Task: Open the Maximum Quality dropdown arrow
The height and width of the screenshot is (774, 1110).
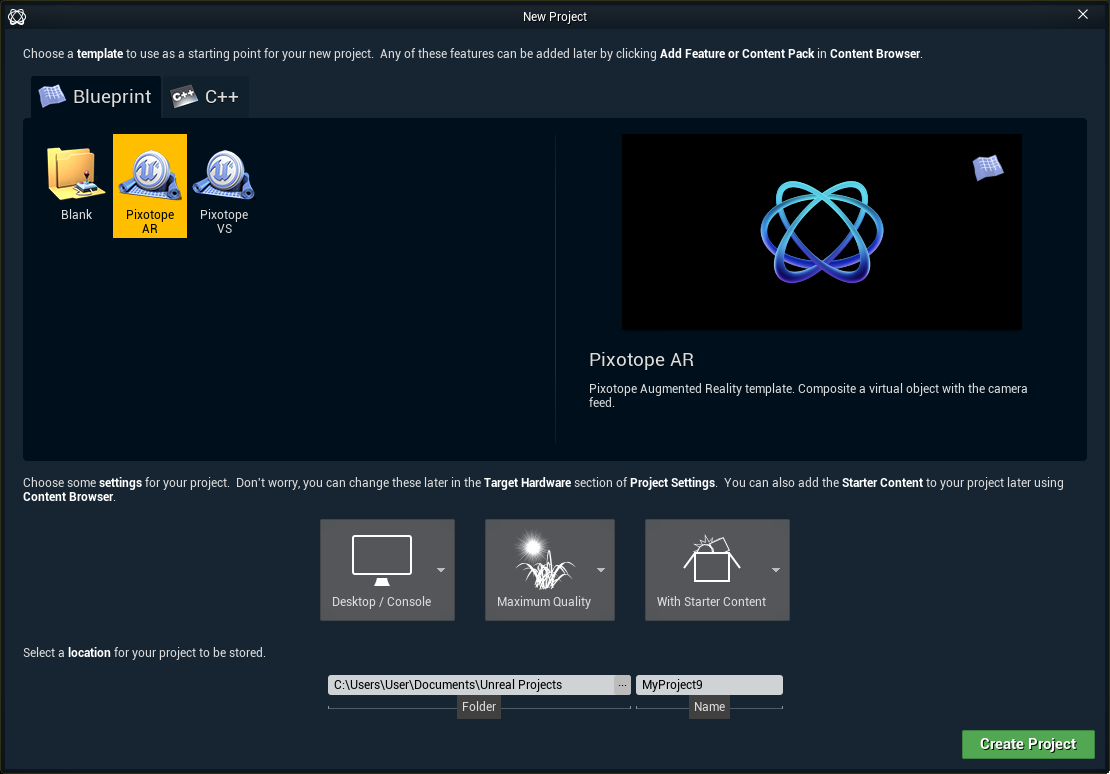Action: tap(601, 570)
